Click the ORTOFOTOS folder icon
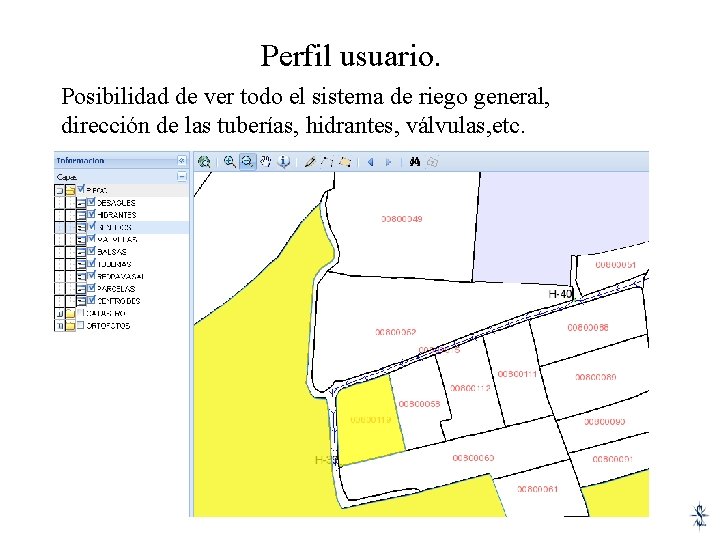Viewport: 720px width, 540px height. tap(70, 326)
